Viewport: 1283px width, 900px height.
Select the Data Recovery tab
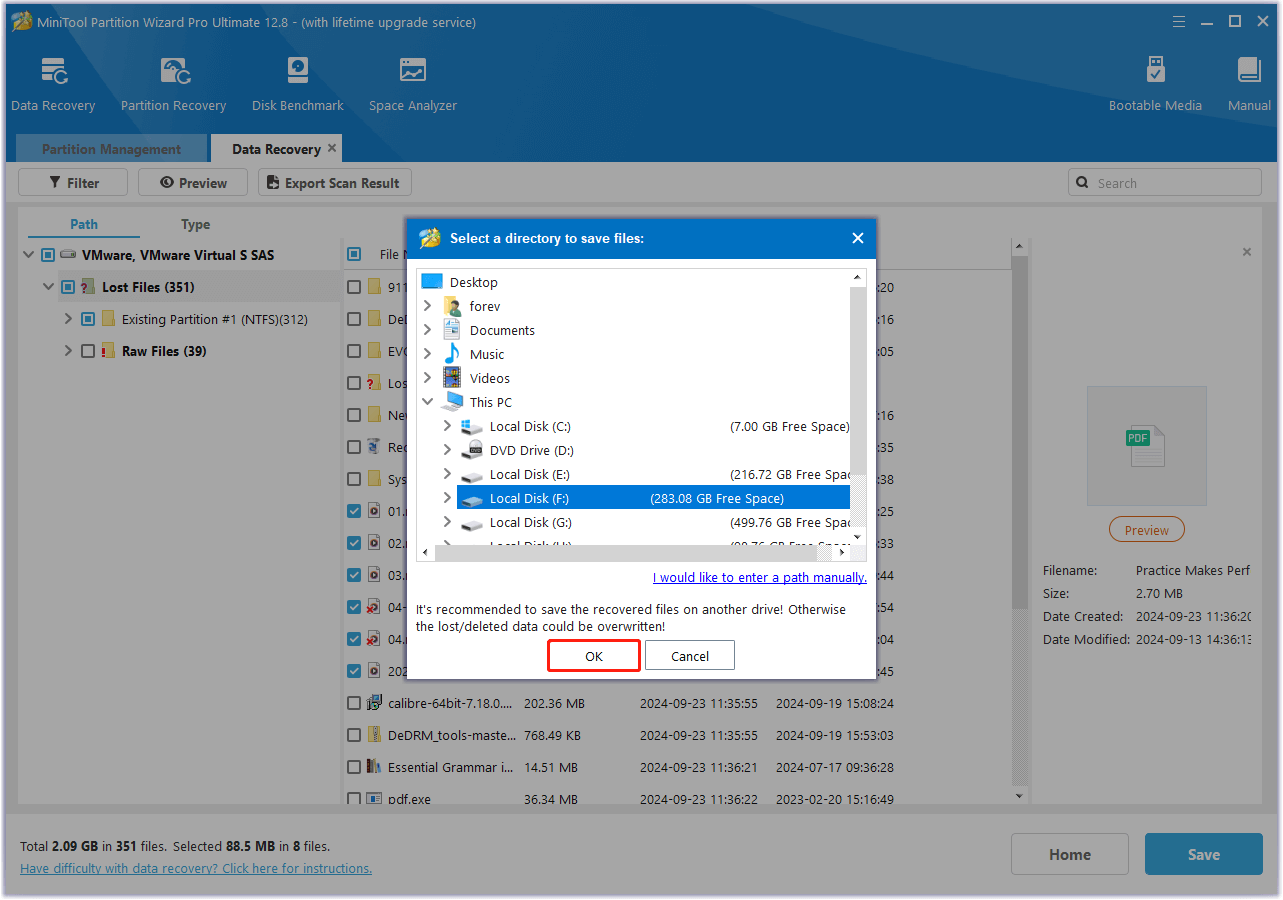point(276,149)
